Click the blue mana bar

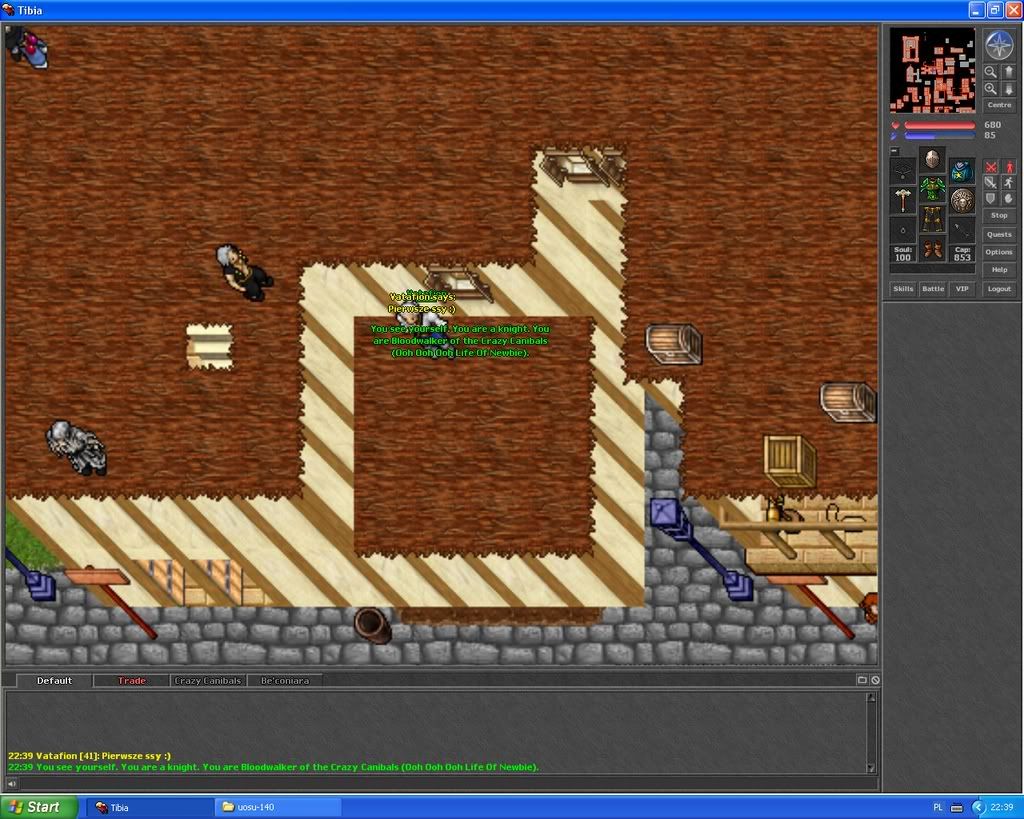click(940, 136)
